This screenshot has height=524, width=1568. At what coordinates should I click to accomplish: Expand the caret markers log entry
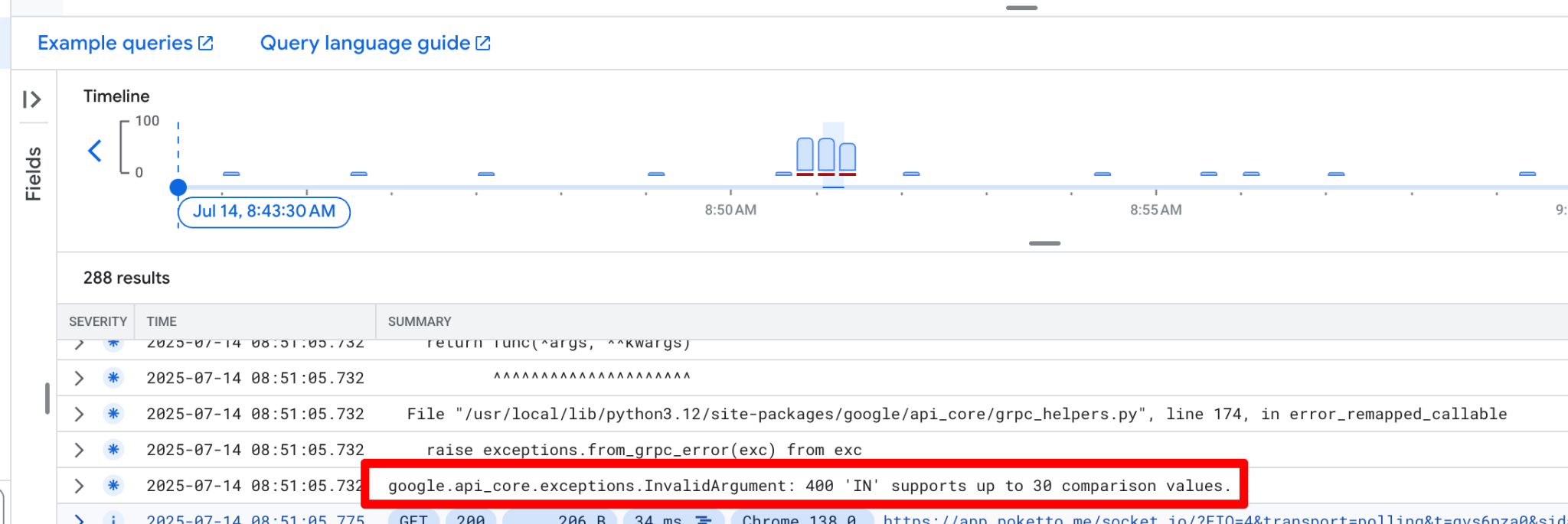click(79, 378)
